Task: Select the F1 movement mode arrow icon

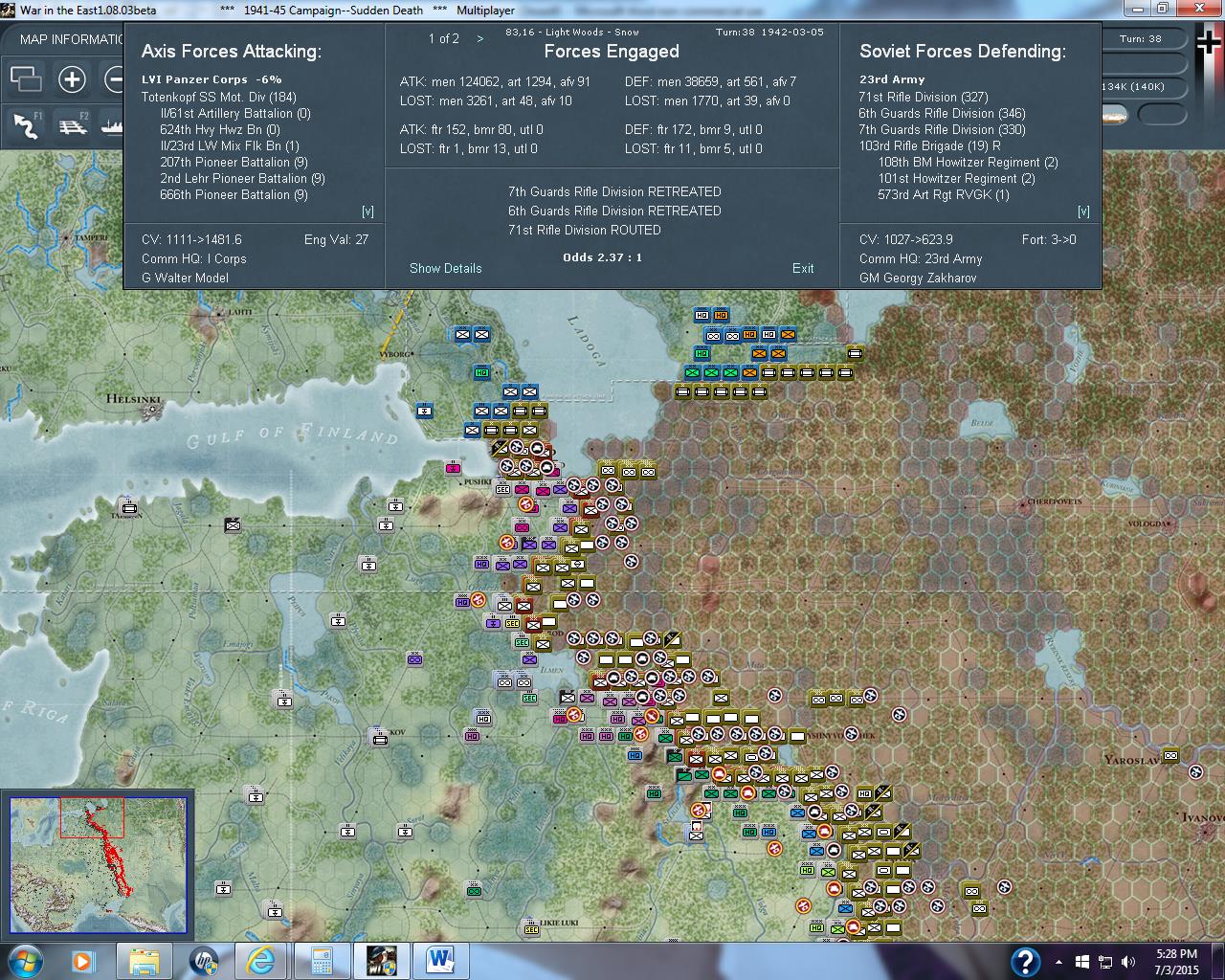Action: click(x=27, y=125)
